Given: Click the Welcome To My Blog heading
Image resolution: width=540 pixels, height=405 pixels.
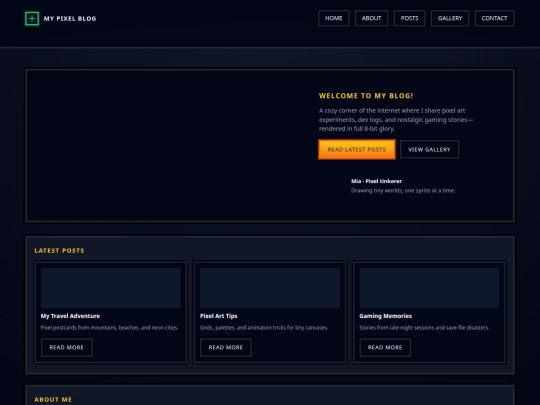Looking at the screenshot, I should 366,96.
